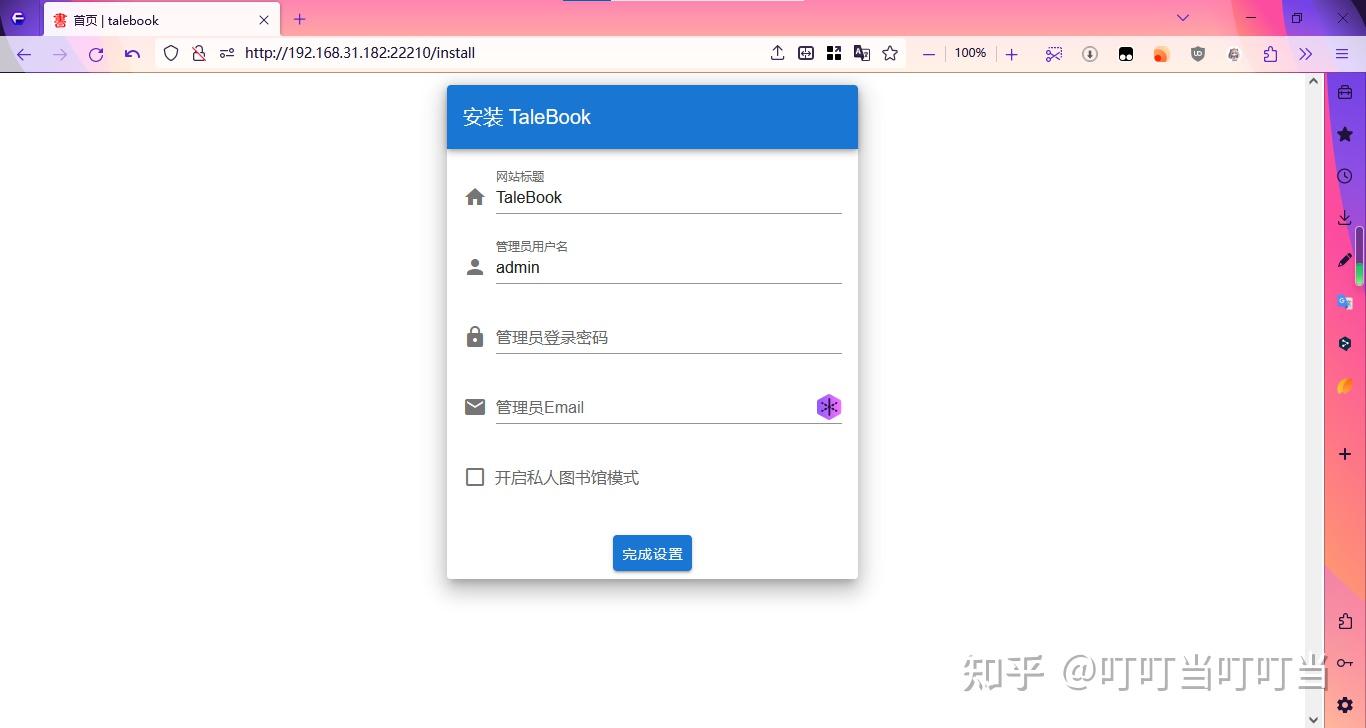Screen dimensions: 1366x728
Task: Open the Downloads arrow icon in the toolbar
Action: 1090,53
